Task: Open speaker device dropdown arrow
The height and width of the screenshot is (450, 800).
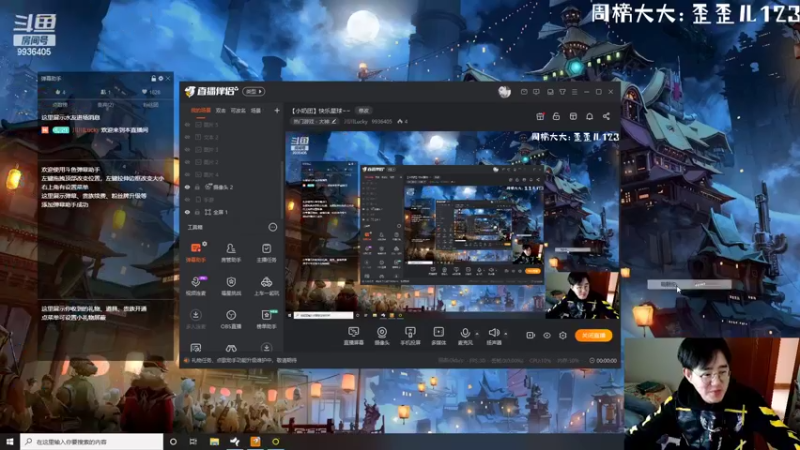Action: (506, 334)
